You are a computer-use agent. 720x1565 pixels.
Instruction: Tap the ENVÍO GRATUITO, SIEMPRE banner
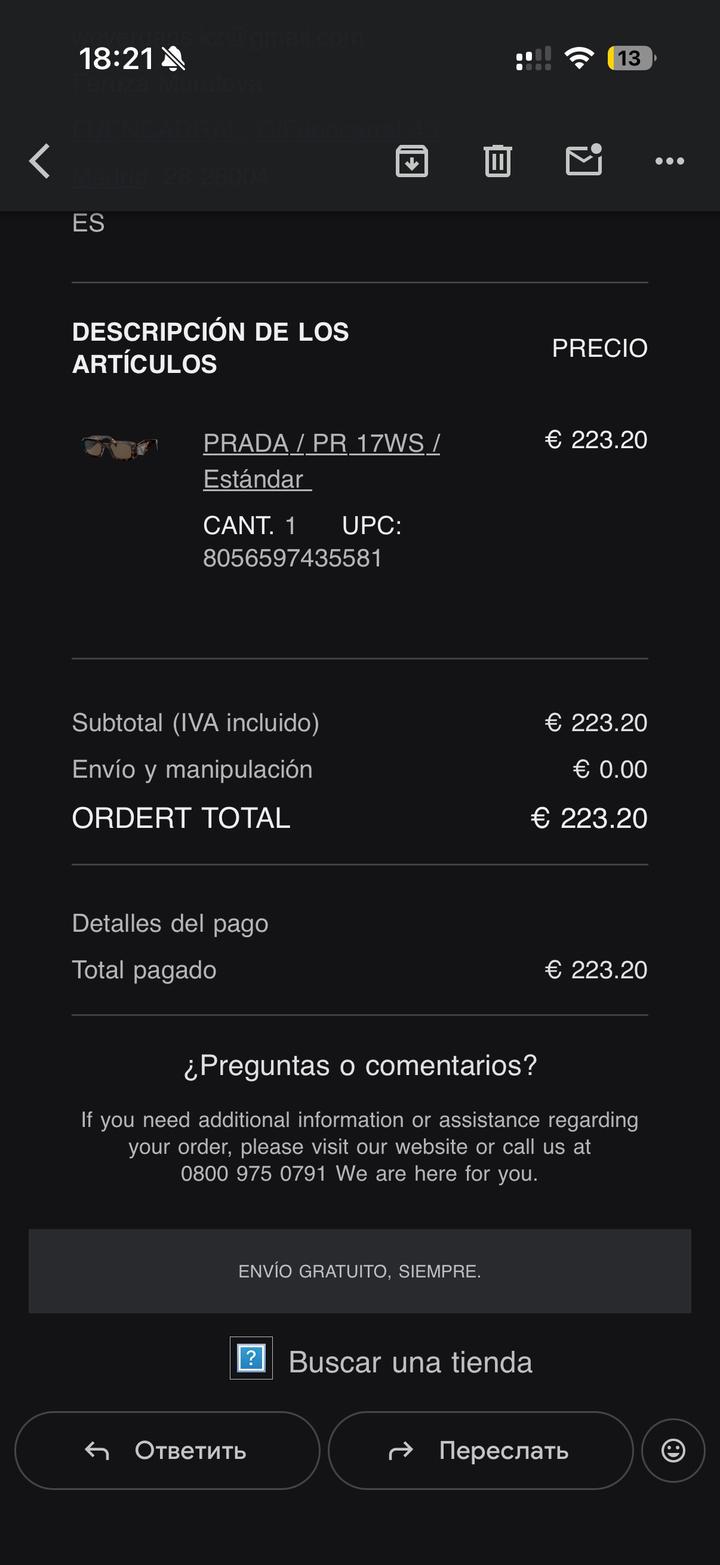[360, 1271]
